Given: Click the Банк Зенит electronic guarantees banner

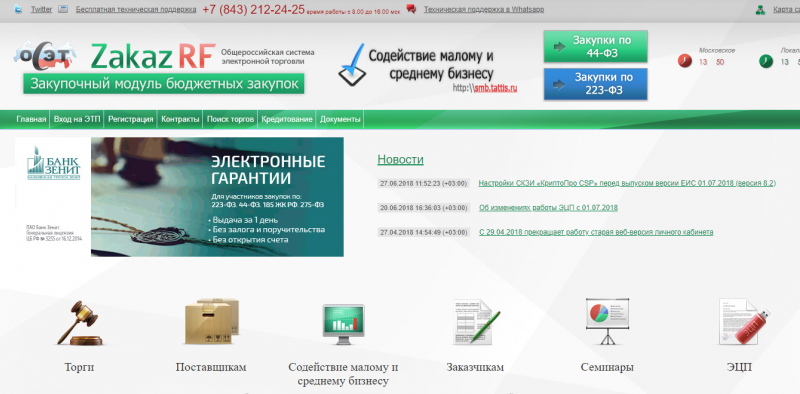Looking at the screenshot, I should click(x=180, y=197).
